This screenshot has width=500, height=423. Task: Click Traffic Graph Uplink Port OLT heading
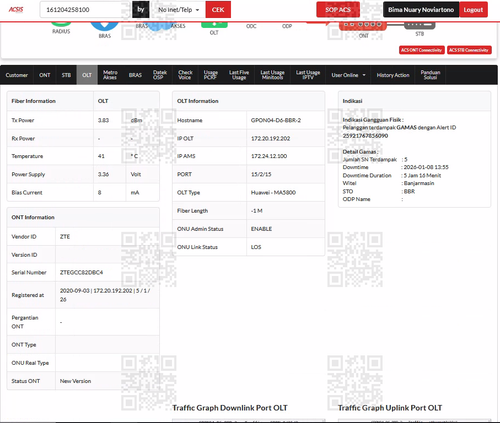(390, 408)
